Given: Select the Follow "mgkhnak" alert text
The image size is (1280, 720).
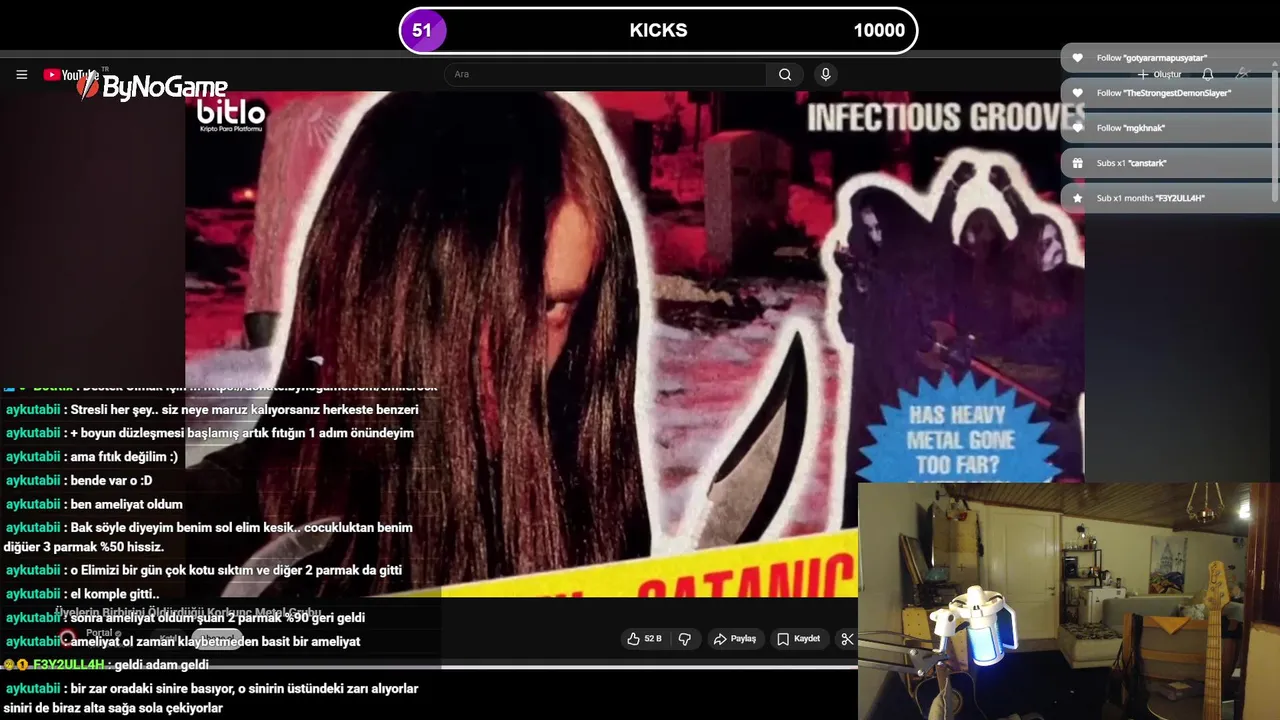Looking at the screenshot, I should click(x=1131, y=128).
